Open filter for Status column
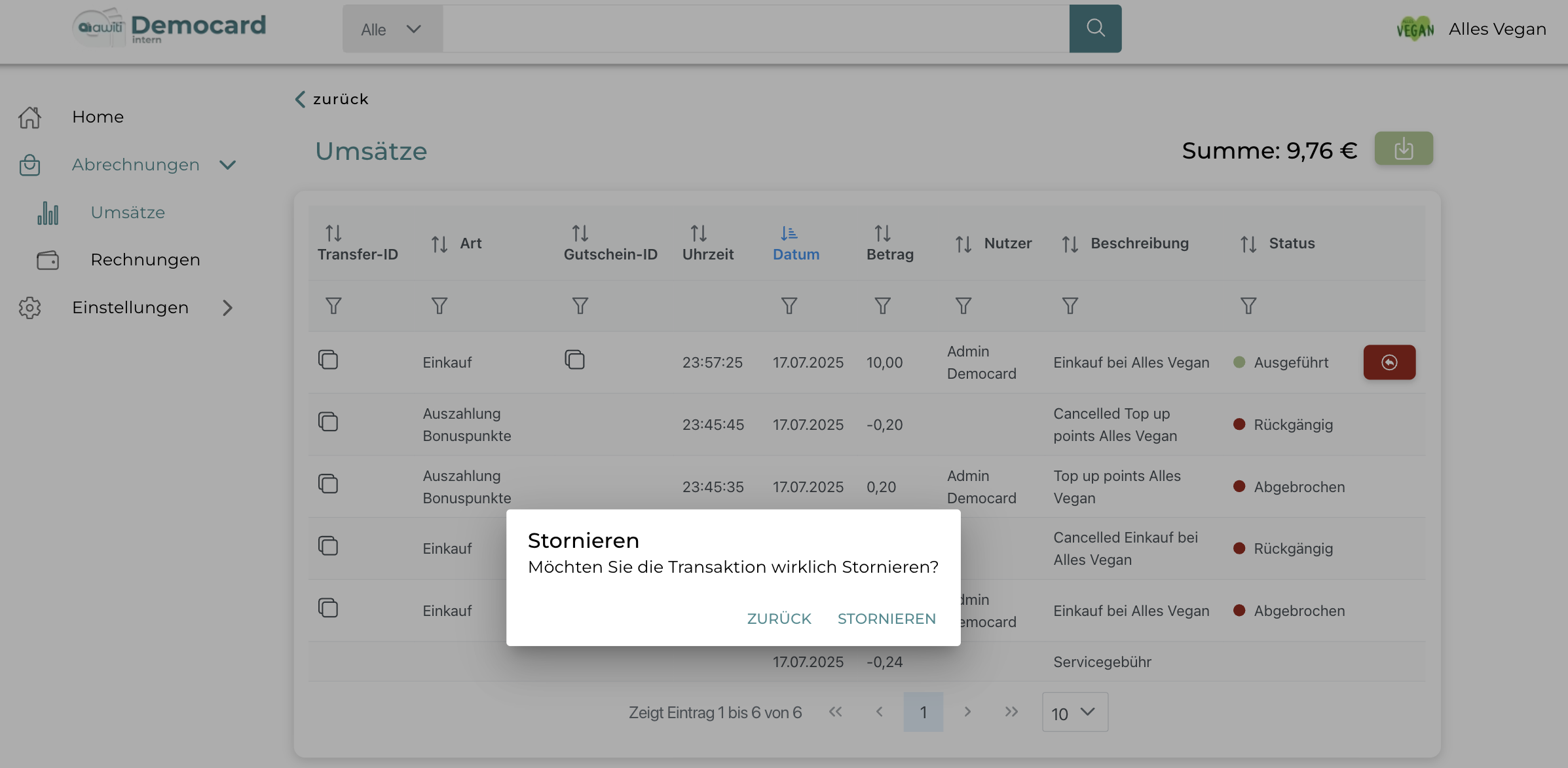The image size is (1568, 768). [1248, 306]
